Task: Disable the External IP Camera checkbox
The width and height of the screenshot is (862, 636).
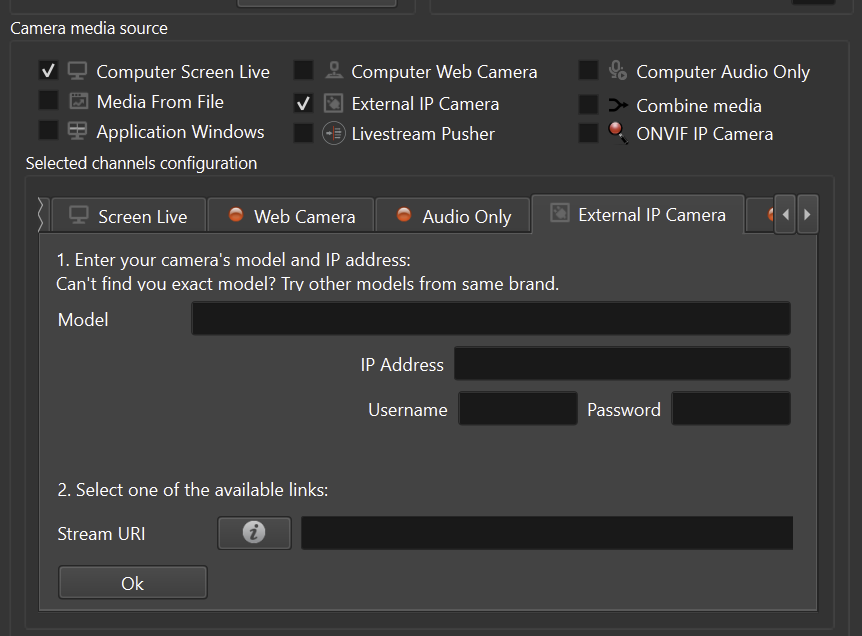Action: (x=303, y=103)
